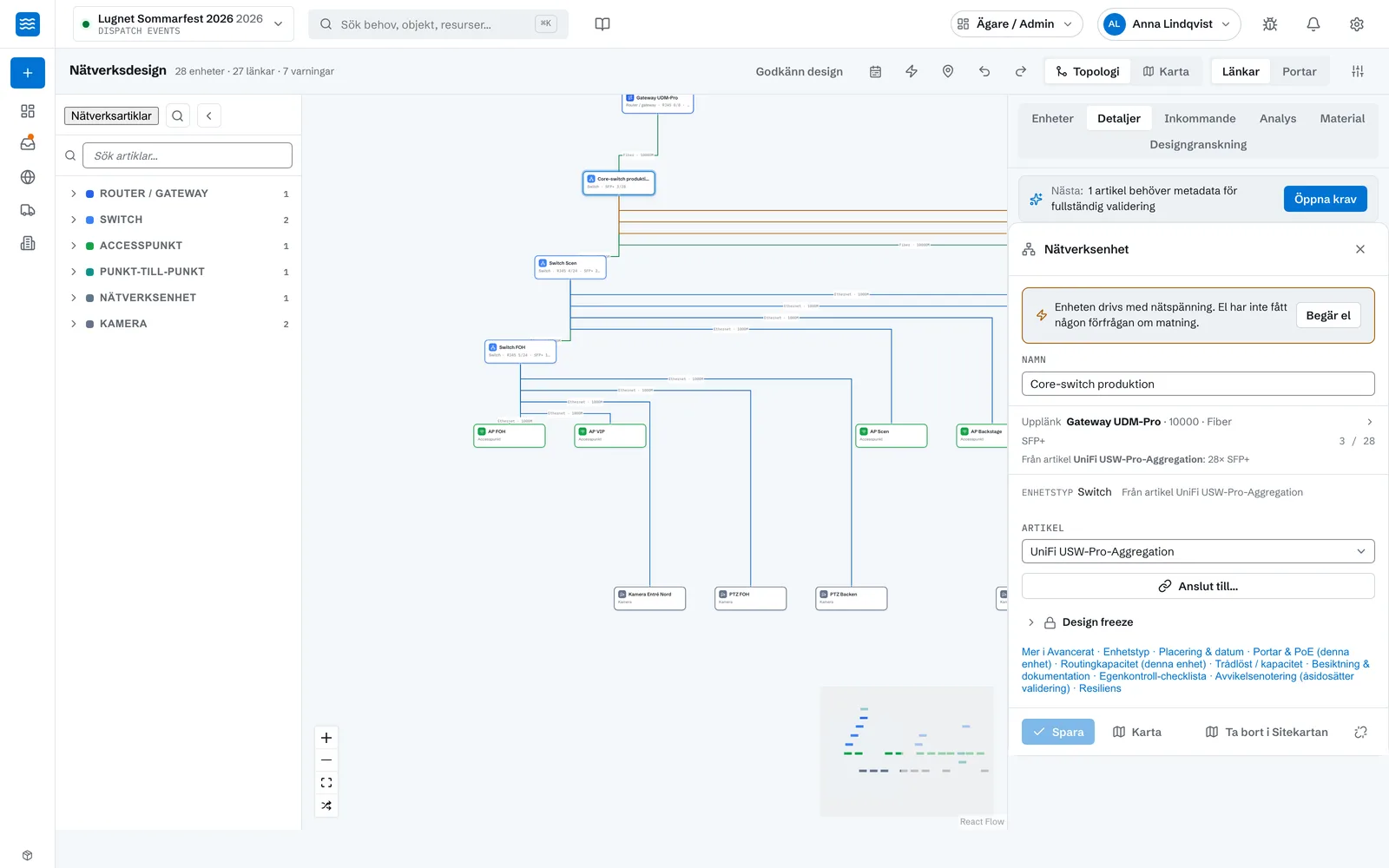Viewport: 1389px width, 868px height.
Task: Click the Anslut till... button
Action: coord(1198,586)
